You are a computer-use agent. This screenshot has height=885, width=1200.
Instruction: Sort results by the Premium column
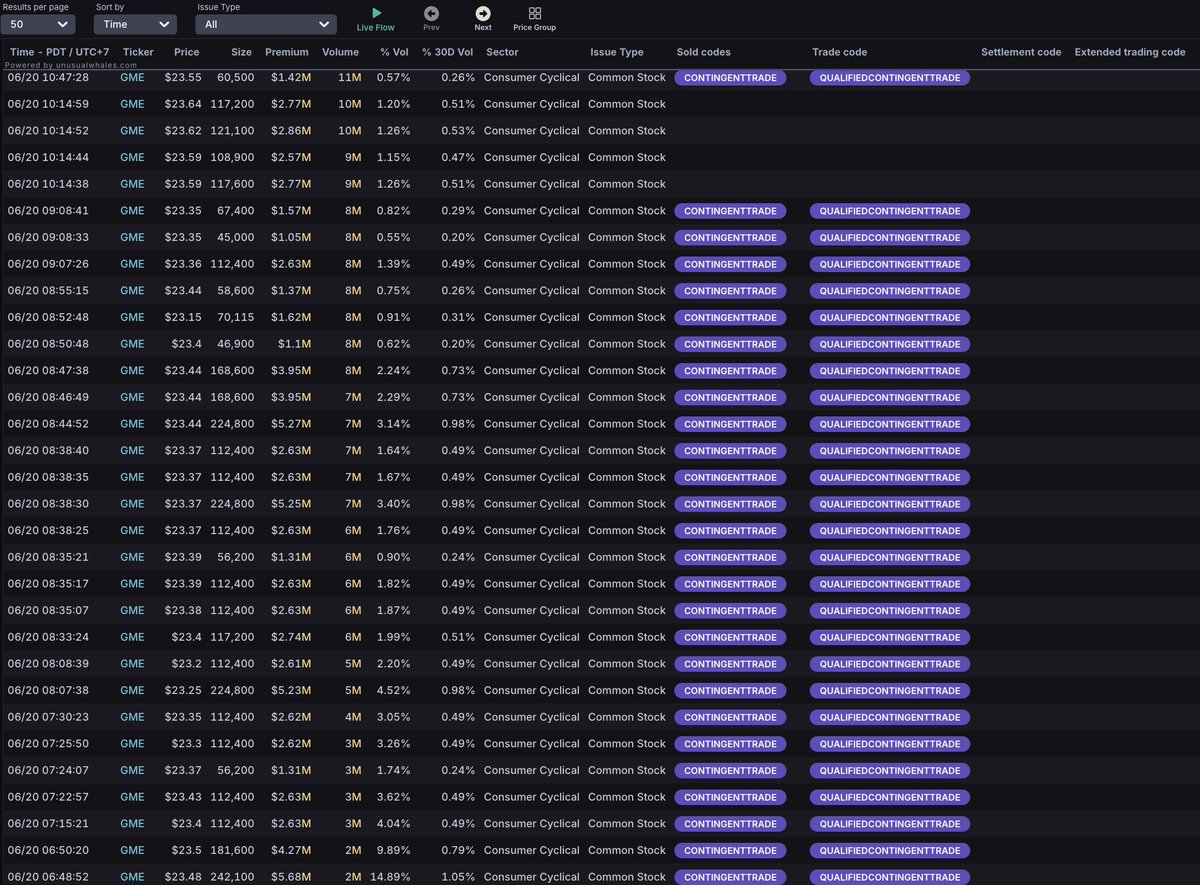pyautogui.click(x=287, y=51)
